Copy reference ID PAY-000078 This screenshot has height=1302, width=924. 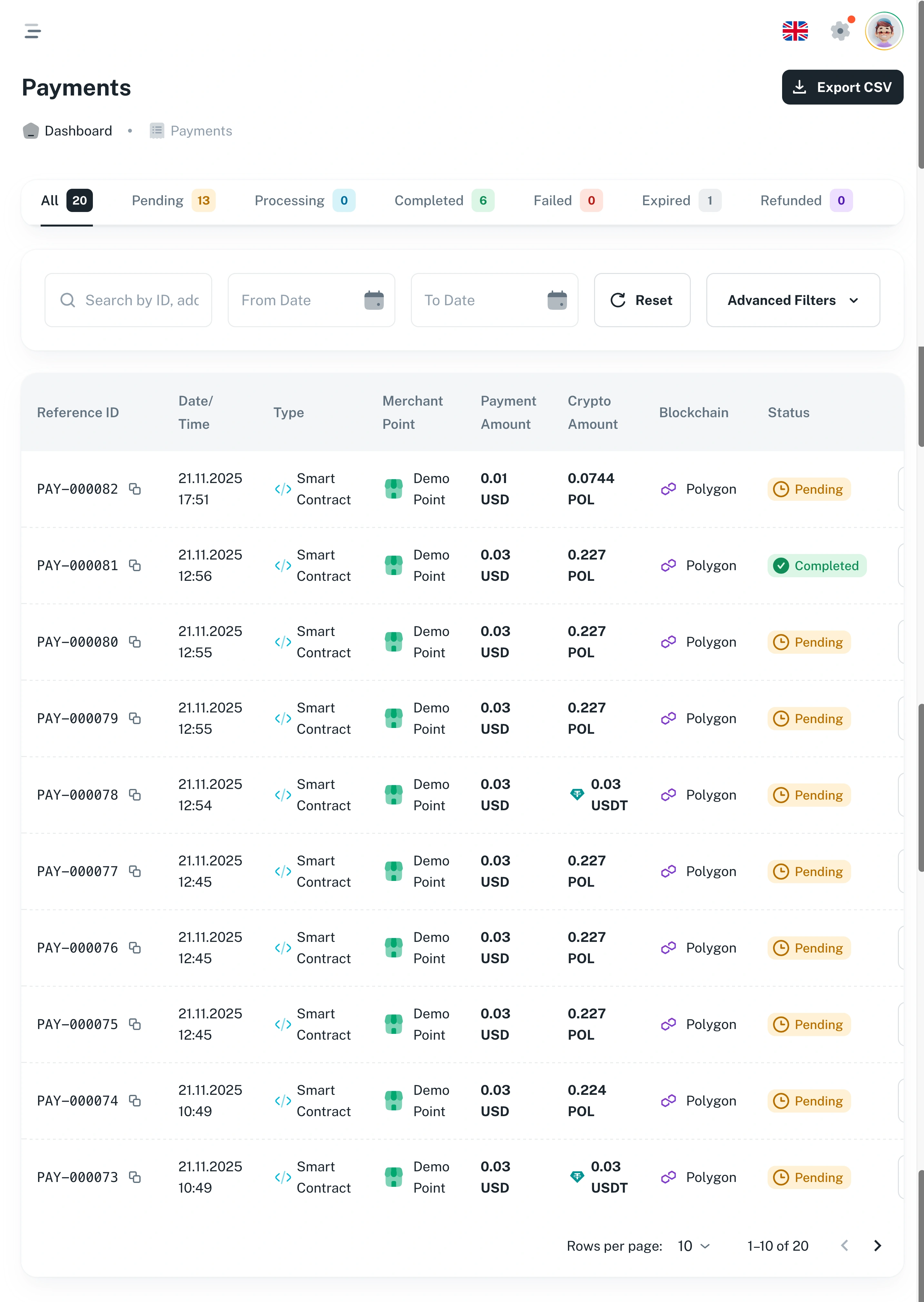[x=135, y=795]
